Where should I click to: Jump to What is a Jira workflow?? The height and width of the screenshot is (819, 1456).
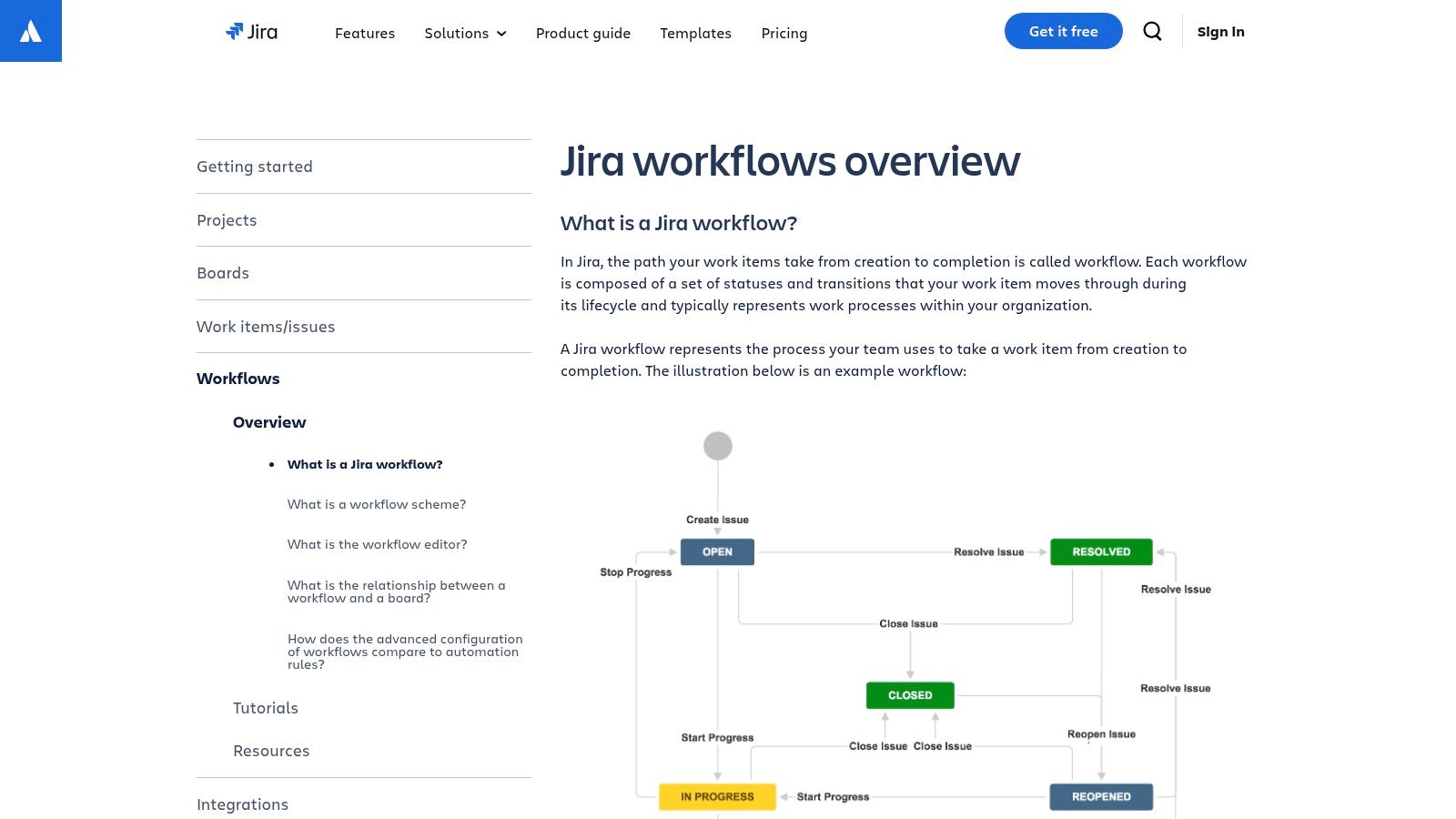(365, 464)
